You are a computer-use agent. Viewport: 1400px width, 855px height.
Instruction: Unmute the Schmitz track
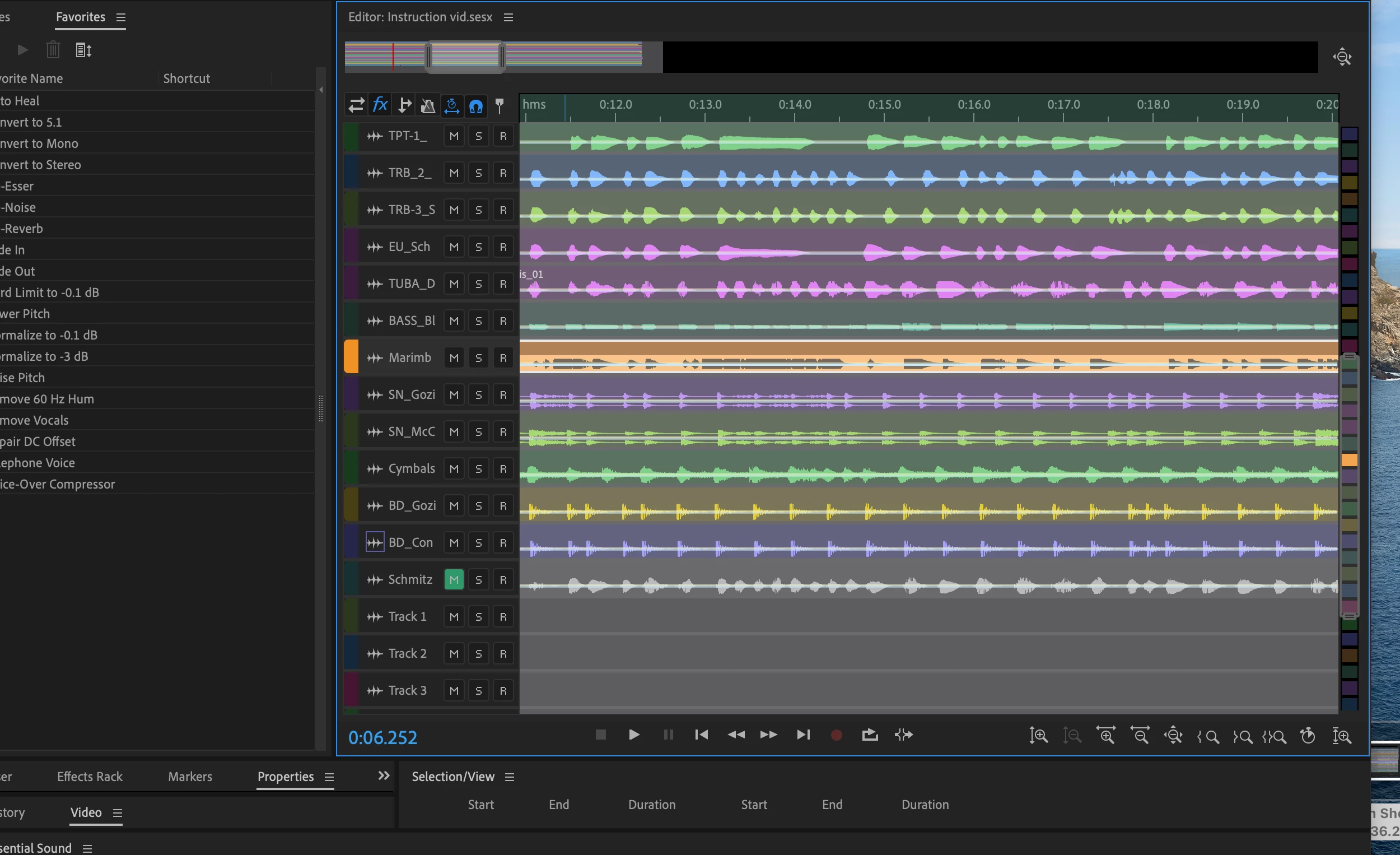click(454, 579)
